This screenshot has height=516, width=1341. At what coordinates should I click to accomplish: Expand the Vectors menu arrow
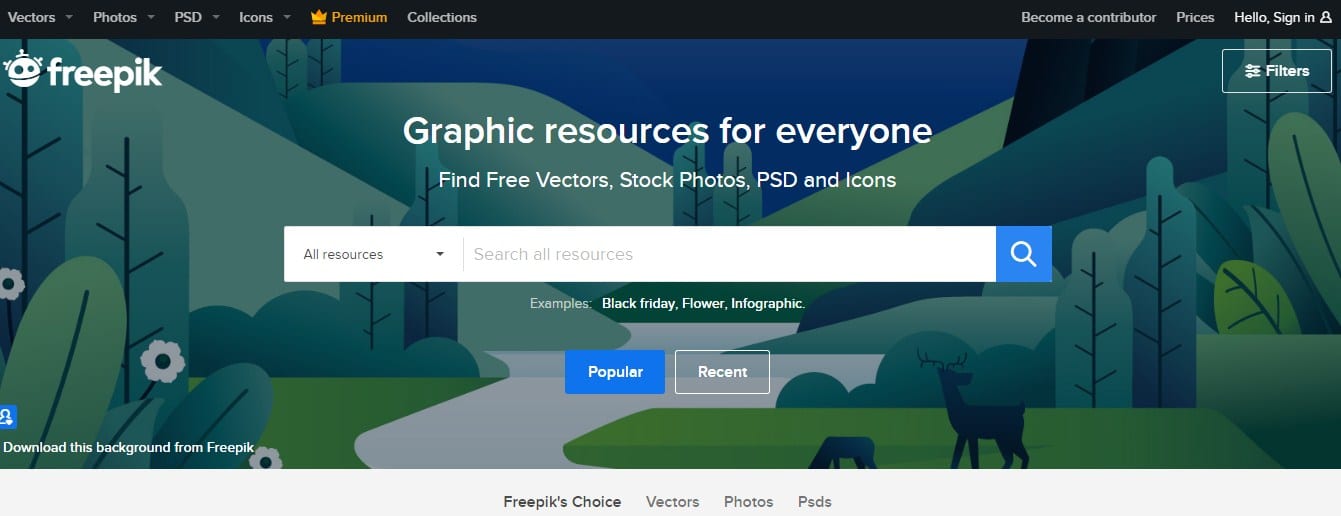(69, 17)
